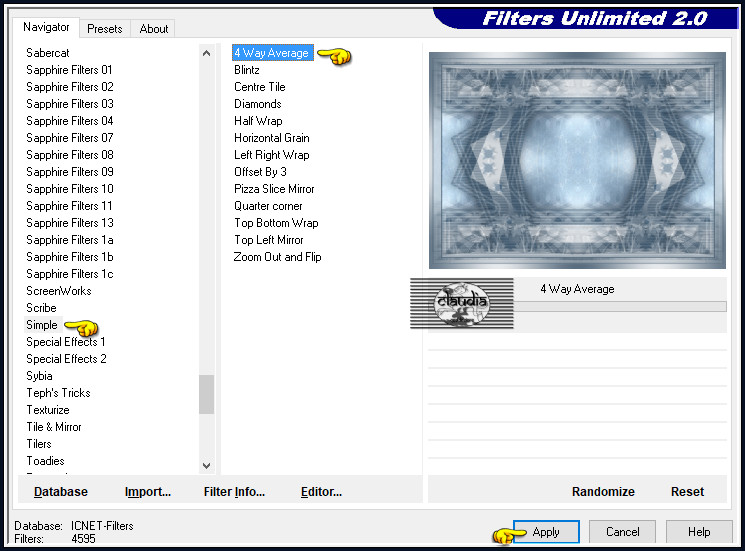Reset the filter settings
The width and height of the screenshot is (745, 551).
point(687,492)
